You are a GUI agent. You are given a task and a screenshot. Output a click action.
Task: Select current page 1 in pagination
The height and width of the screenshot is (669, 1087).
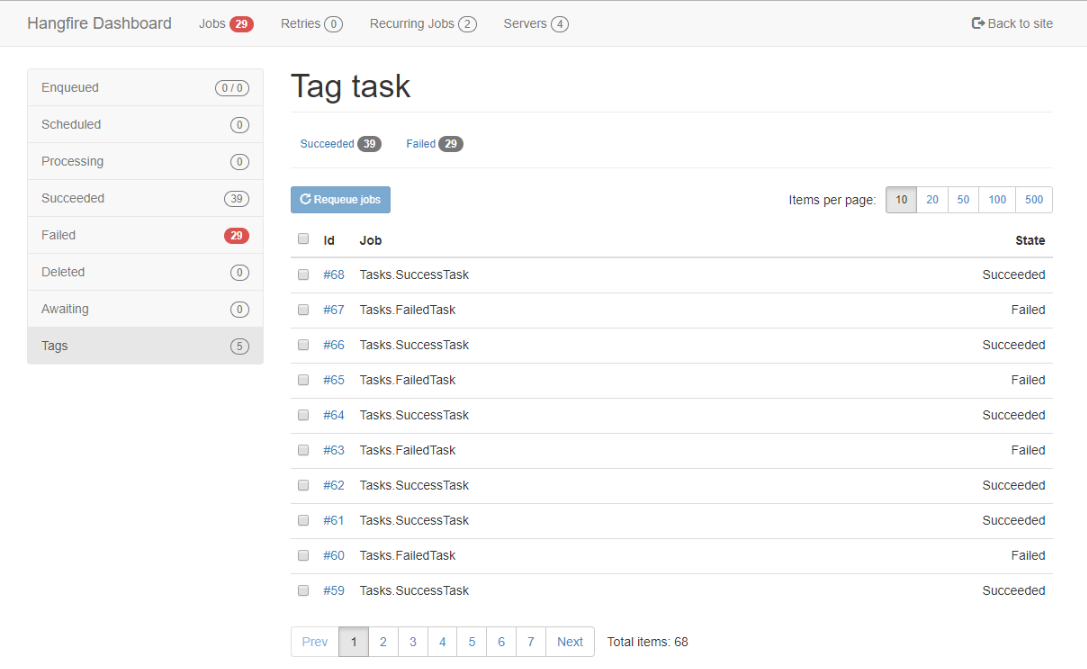[x=354, y=642]
